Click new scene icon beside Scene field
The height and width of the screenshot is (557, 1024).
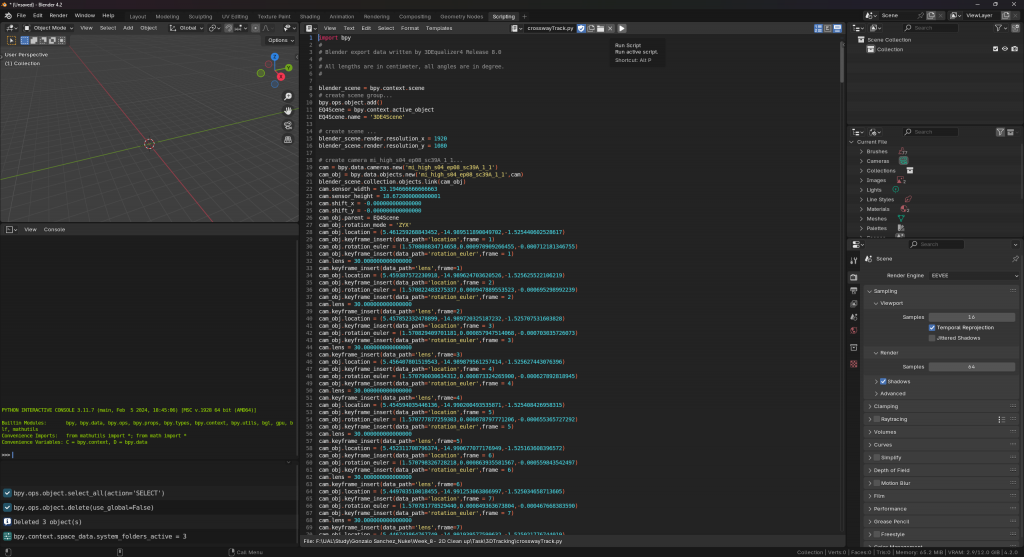(x=931, y=15)
